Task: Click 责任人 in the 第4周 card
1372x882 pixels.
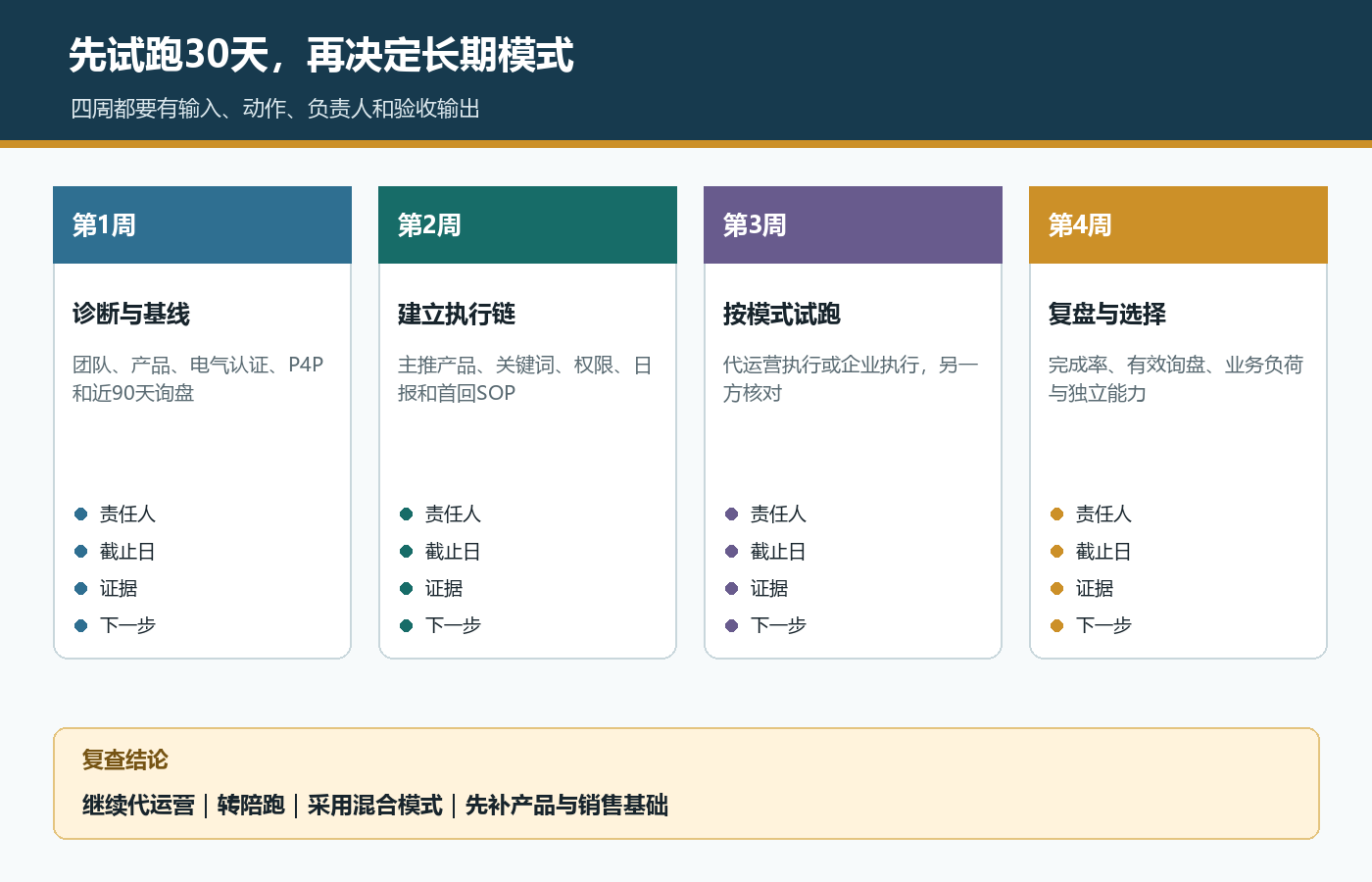Action: coord(1103,514)
